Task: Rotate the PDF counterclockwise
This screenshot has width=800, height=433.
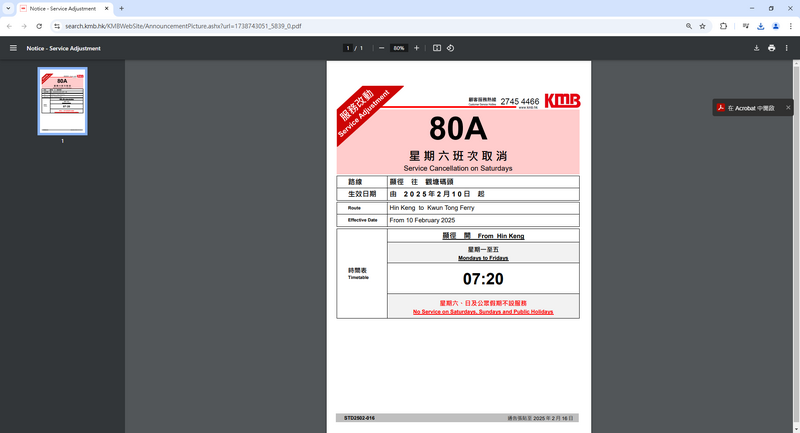Action: point(450,48)
